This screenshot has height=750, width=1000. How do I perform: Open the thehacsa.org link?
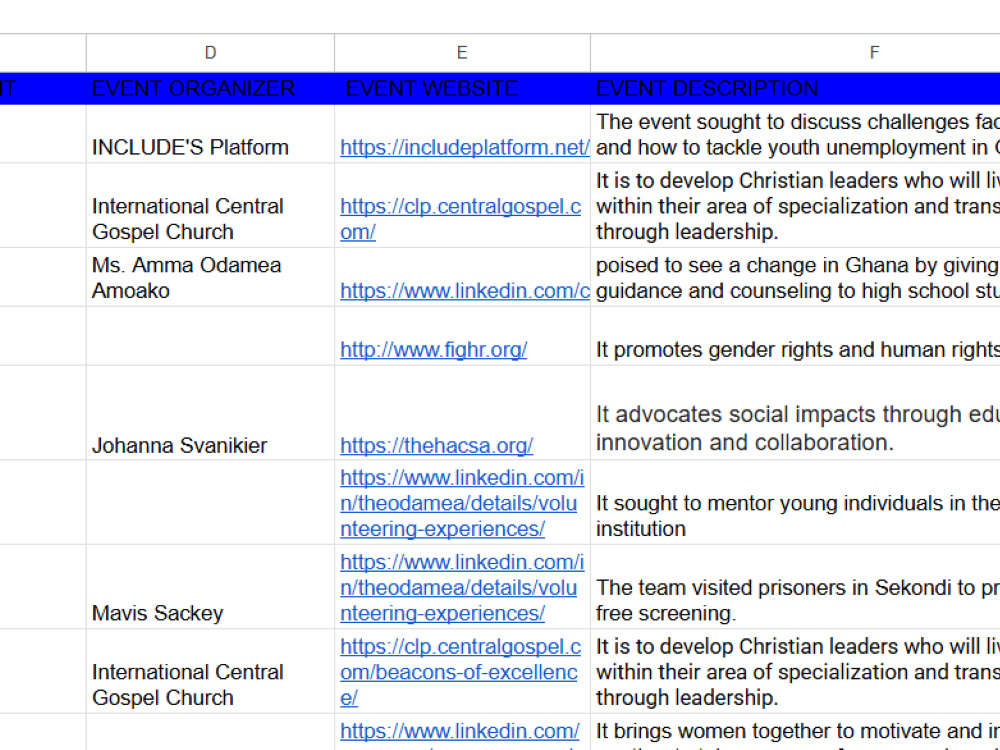point(436,445)
